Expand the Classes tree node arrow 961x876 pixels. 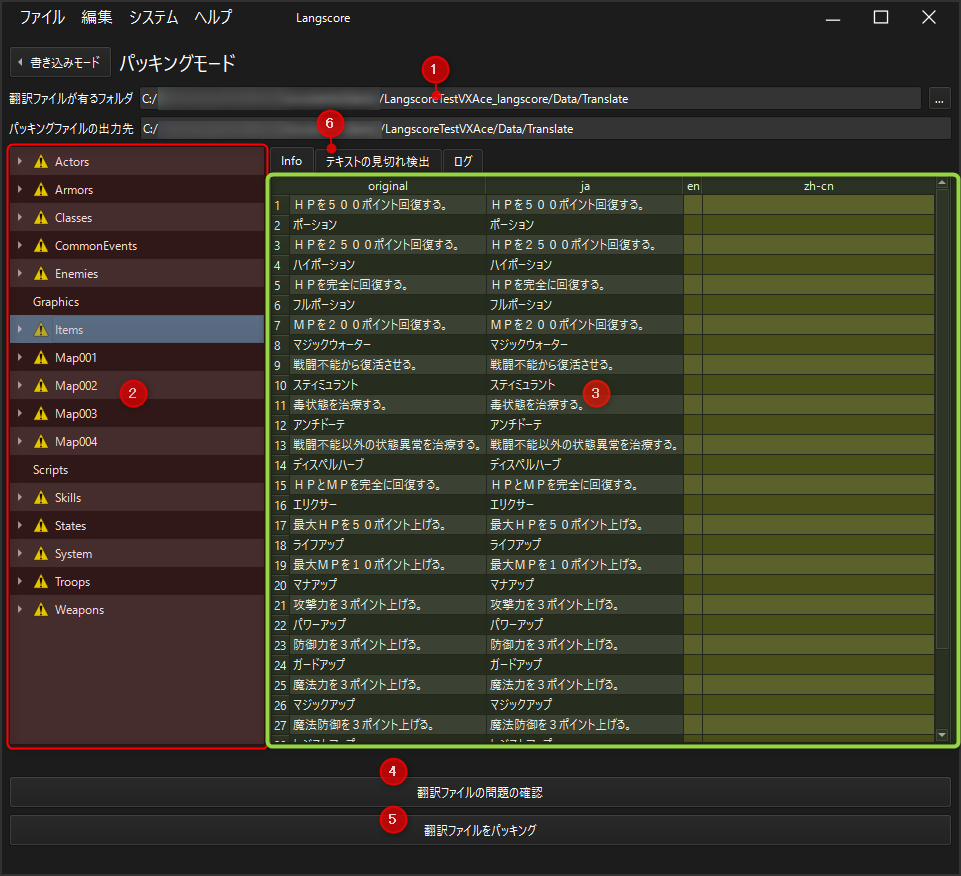pyautogui.click(x=20, y=217)
